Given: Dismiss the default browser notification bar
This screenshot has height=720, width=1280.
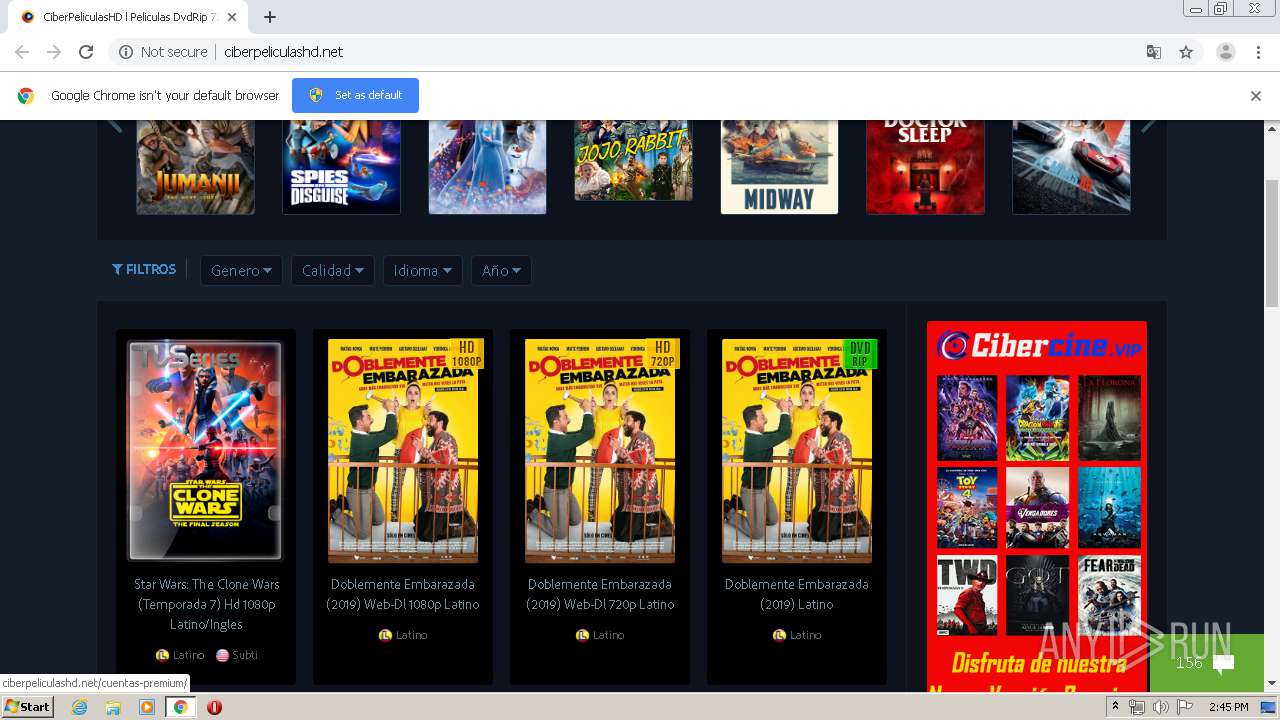Looking at the screenshot, I should (x=1256, y=96).
